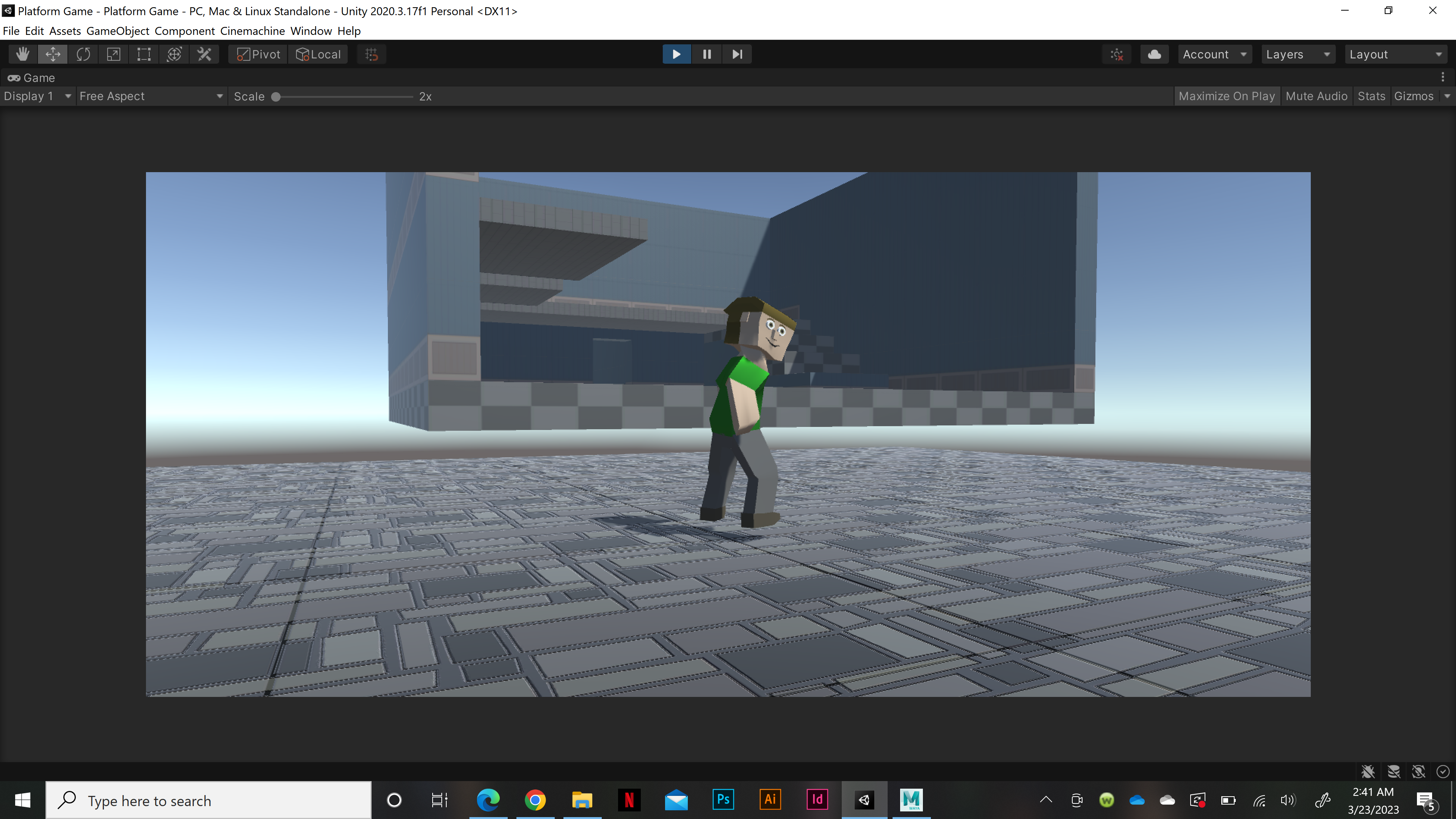Open the cloud Services window

click(1155, 54)
